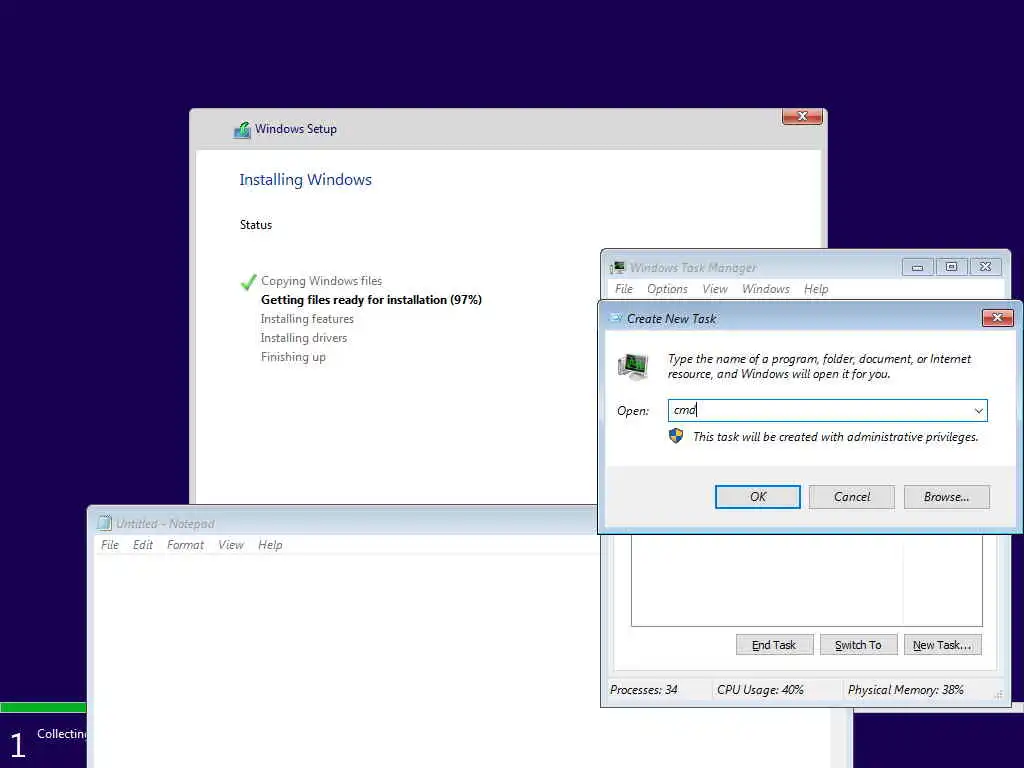Expand the Open combo box dropdown arrow
The height and width of the screenshot is (768, 1024).
click(978, 411)
